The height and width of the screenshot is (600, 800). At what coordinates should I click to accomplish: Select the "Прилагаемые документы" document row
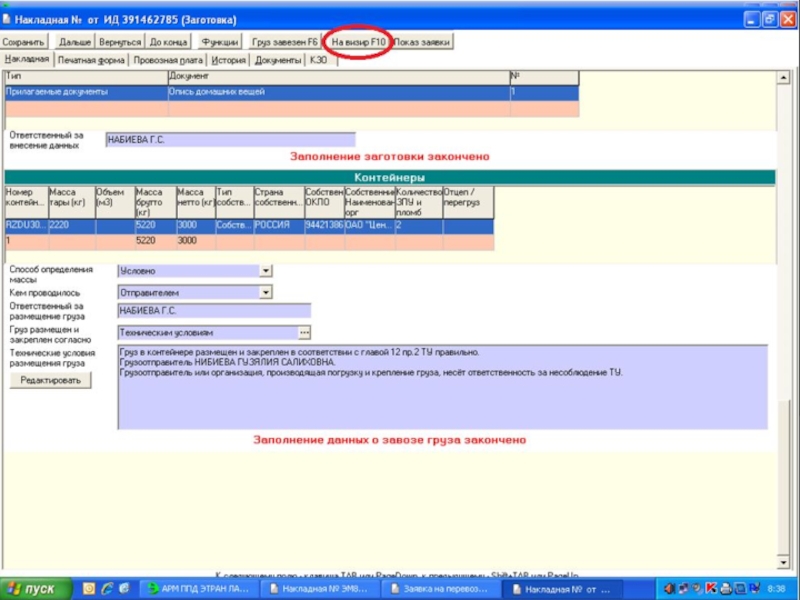pyautogui.click(x=85, y=92)
